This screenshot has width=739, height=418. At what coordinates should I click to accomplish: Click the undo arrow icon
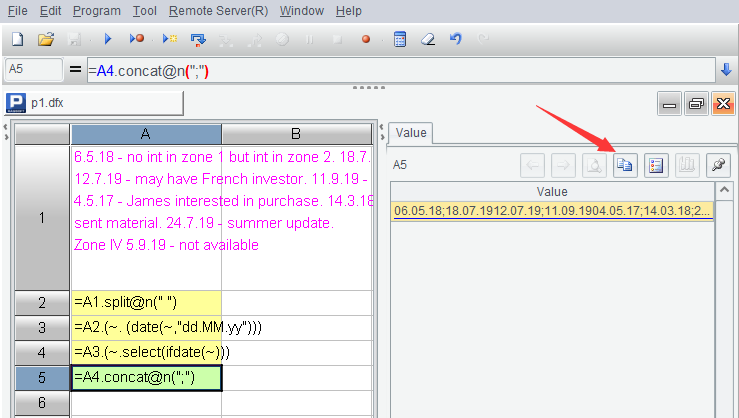click(x=456, y=39)
